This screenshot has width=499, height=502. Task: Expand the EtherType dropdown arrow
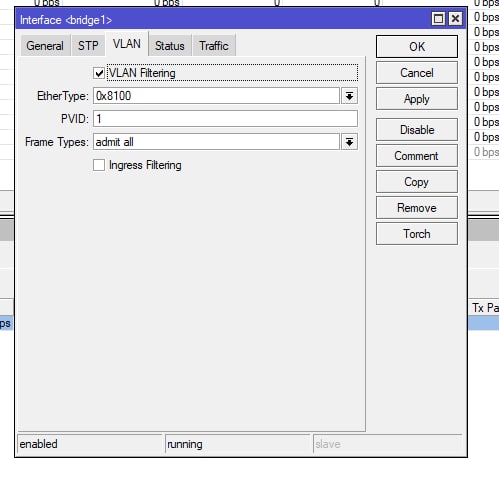[x=349, y=96]
